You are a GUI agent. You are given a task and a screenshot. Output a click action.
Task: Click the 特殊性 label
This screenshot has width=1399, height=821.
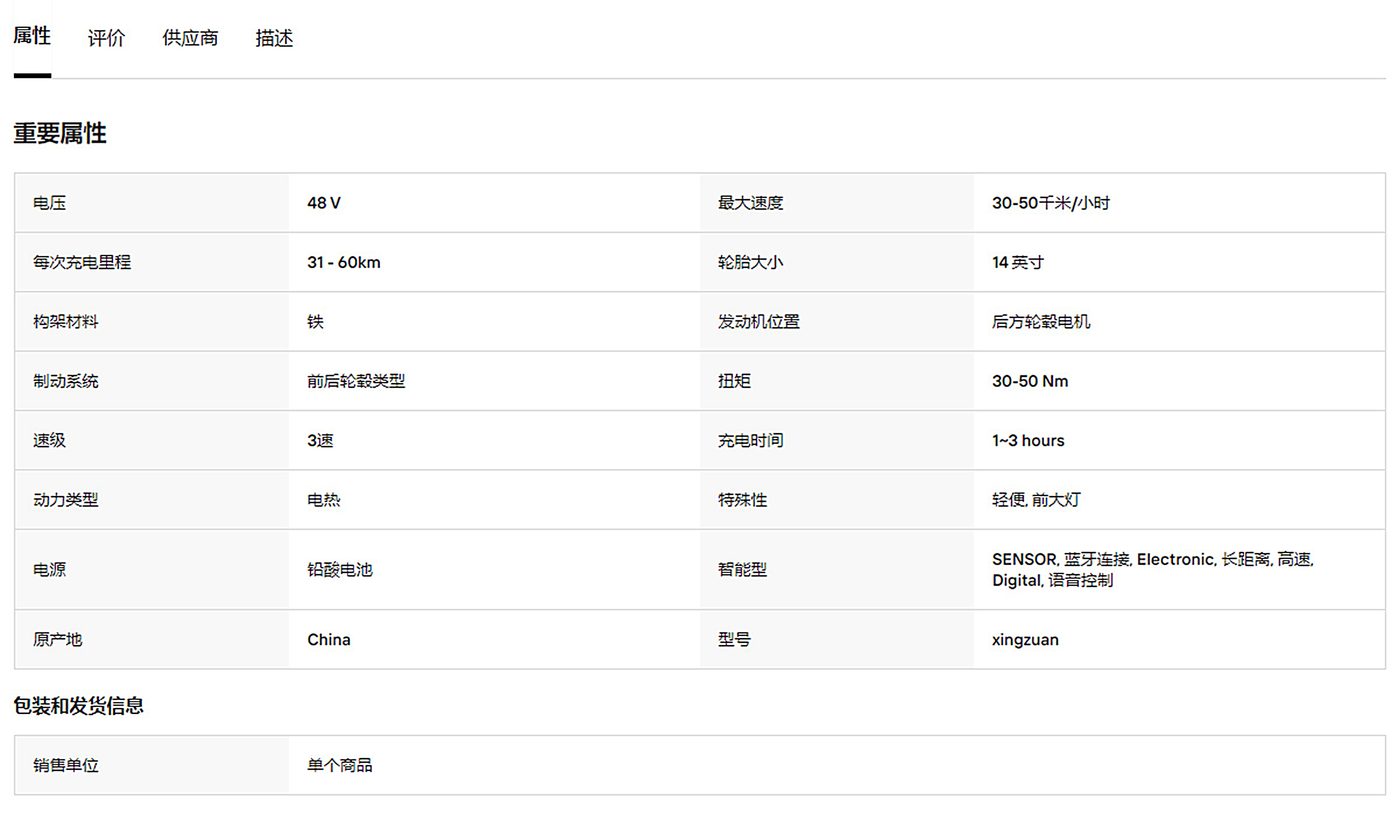pyautogui.click(x=742, y=500)
